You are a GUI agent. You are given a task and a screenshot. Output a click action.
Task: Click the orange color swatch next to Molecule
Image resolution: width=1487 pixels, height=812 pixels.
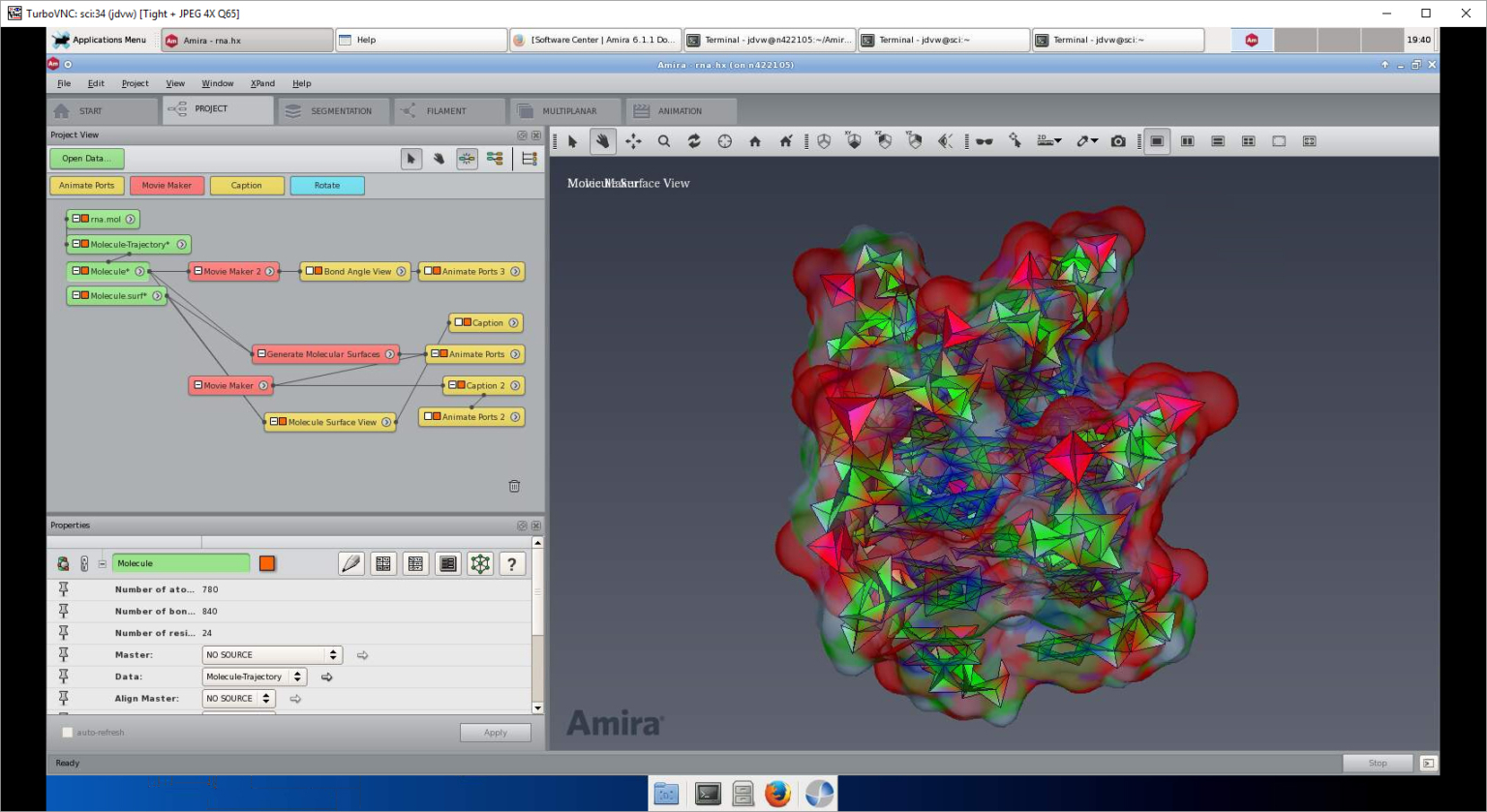pos(267,562)
